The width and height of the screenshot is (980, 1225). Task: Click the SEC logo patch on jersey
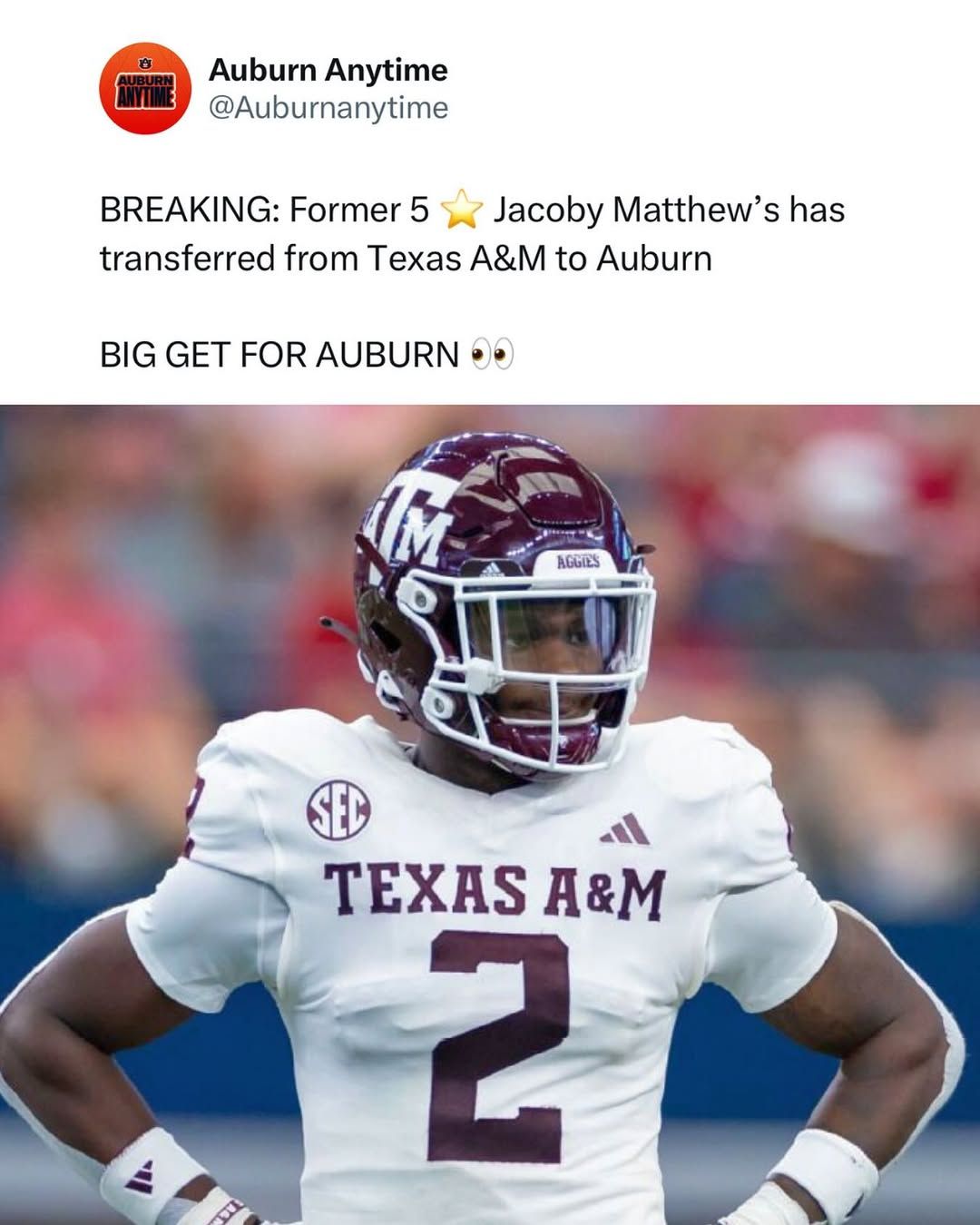[338, 809]
